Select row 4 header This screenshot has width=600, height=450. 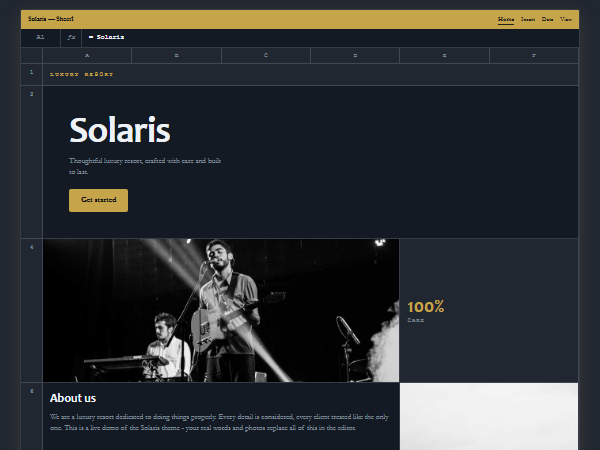click(x=32, y=310)
